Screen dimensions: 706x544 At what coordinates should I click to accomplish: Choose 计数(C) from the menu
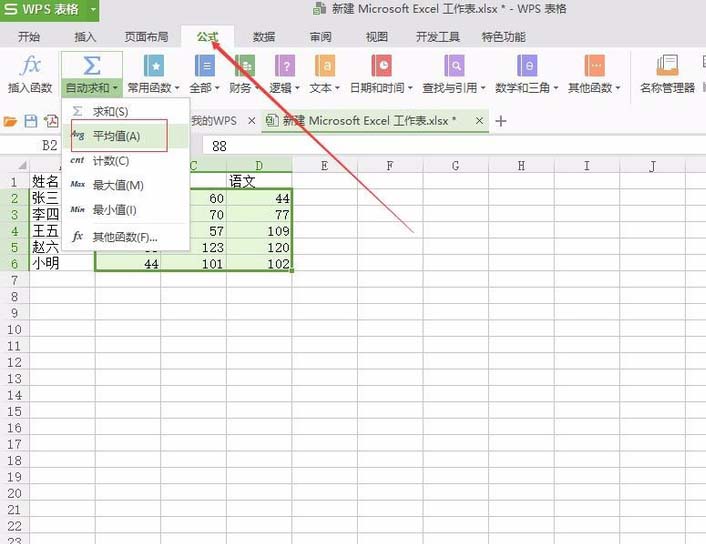coord(125,161)
